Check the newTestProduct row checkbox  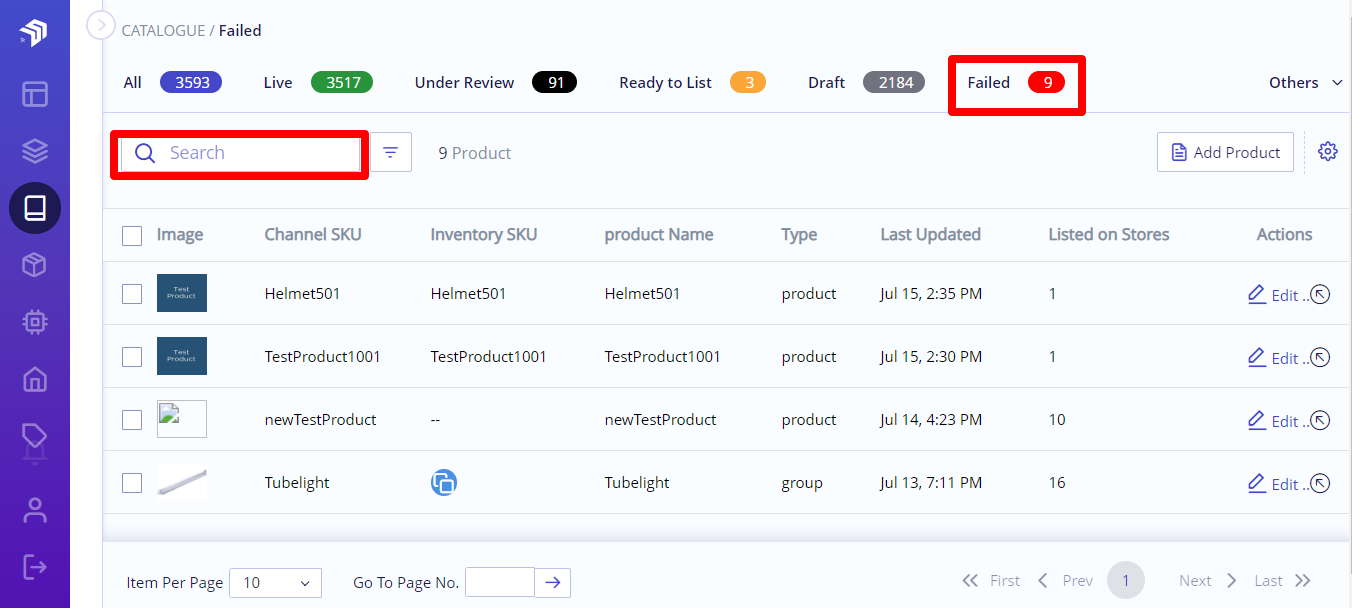click(x=132, y=420)
